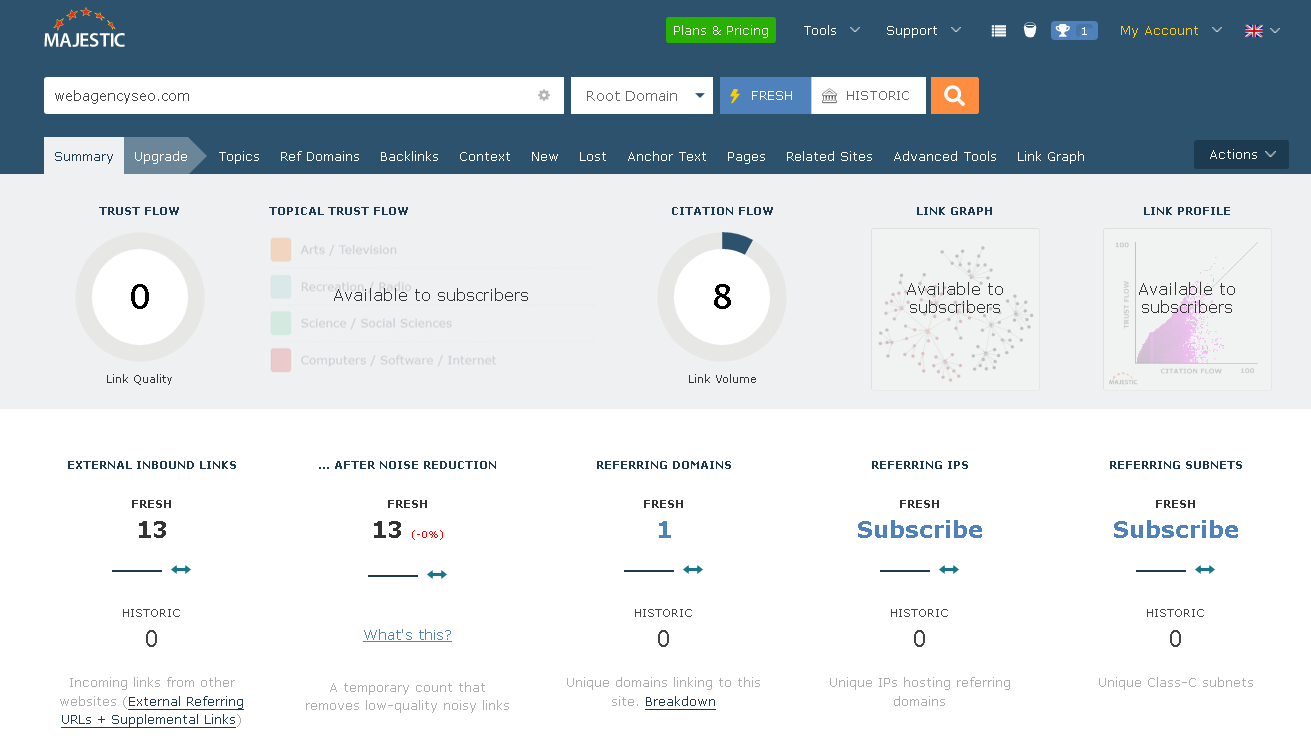Screen dimensions: 1311x751
Task: Switch to the Ref Domains tab
Action: [x=320, y=156]
